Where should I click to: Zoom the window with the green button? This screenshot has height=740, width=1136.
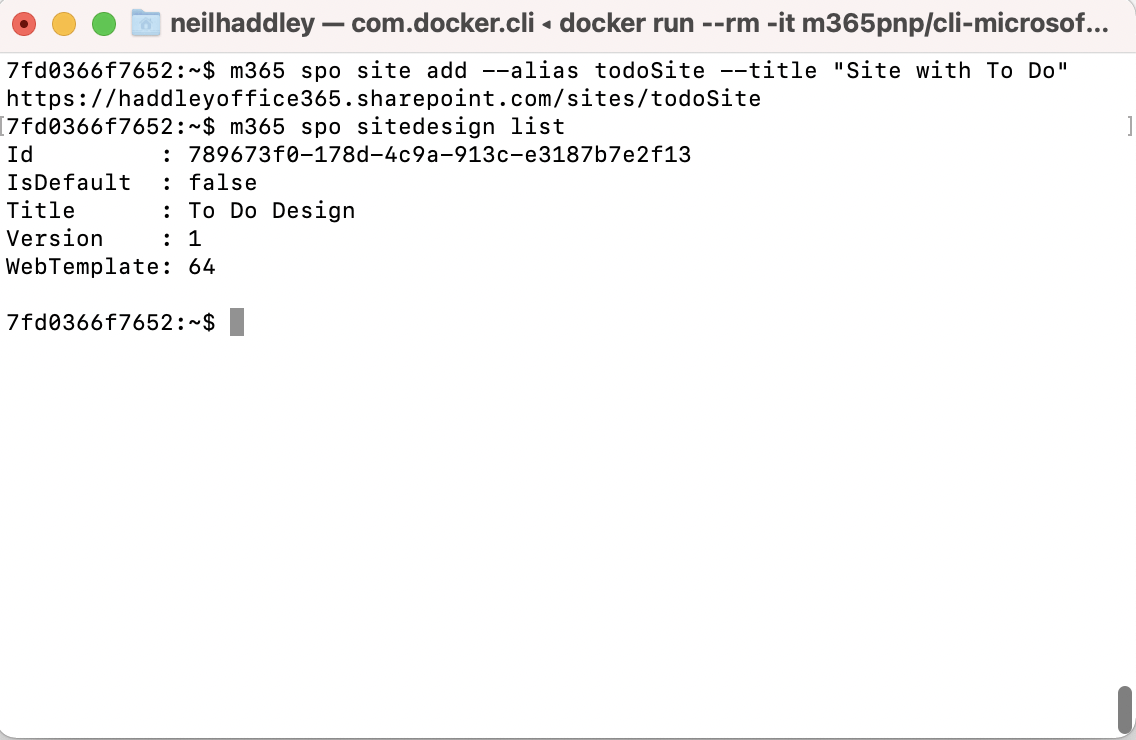click(x=103, y=24)
